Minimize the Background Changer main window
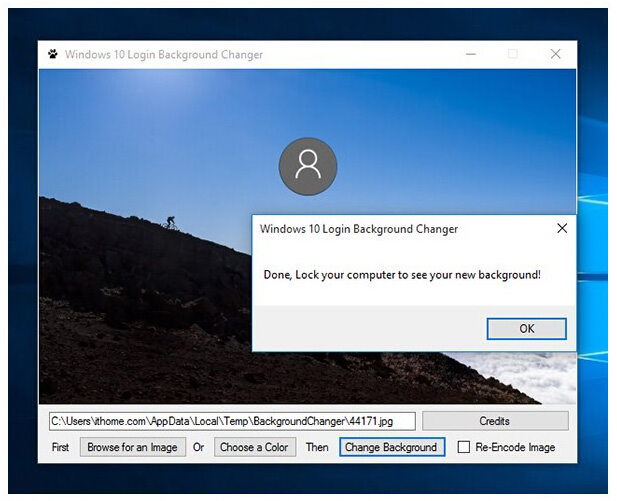 click(471, 54)
